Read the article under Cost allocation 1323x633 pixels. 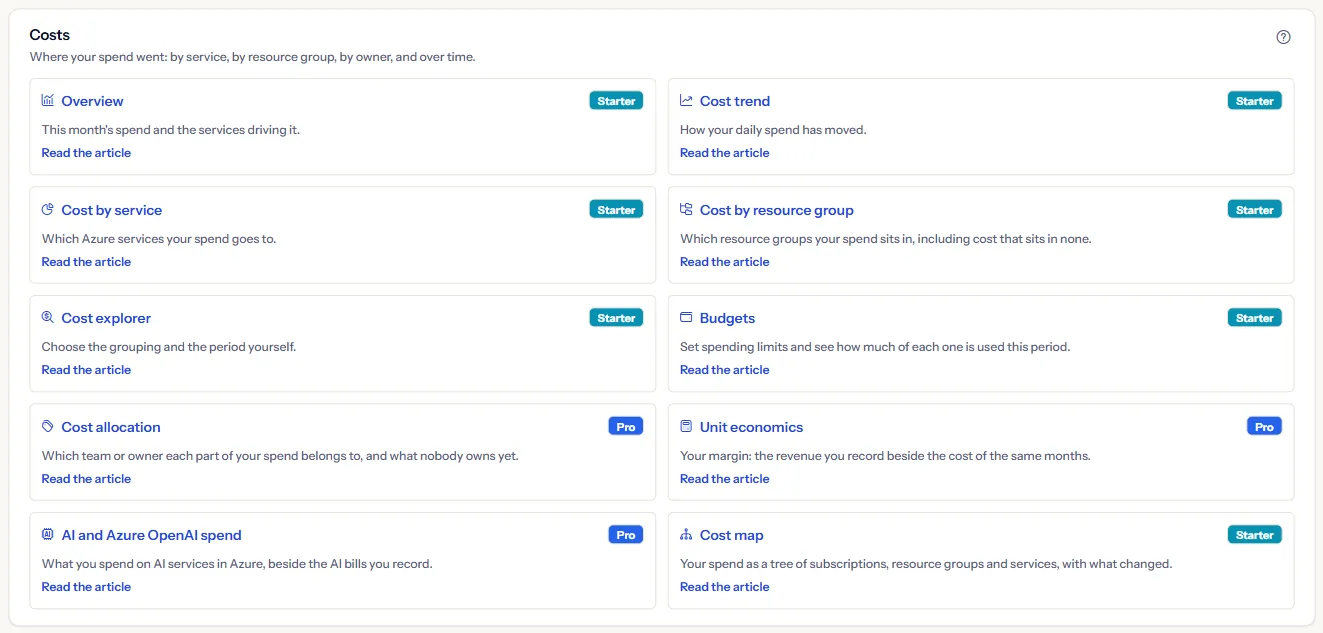coord(86,479)
